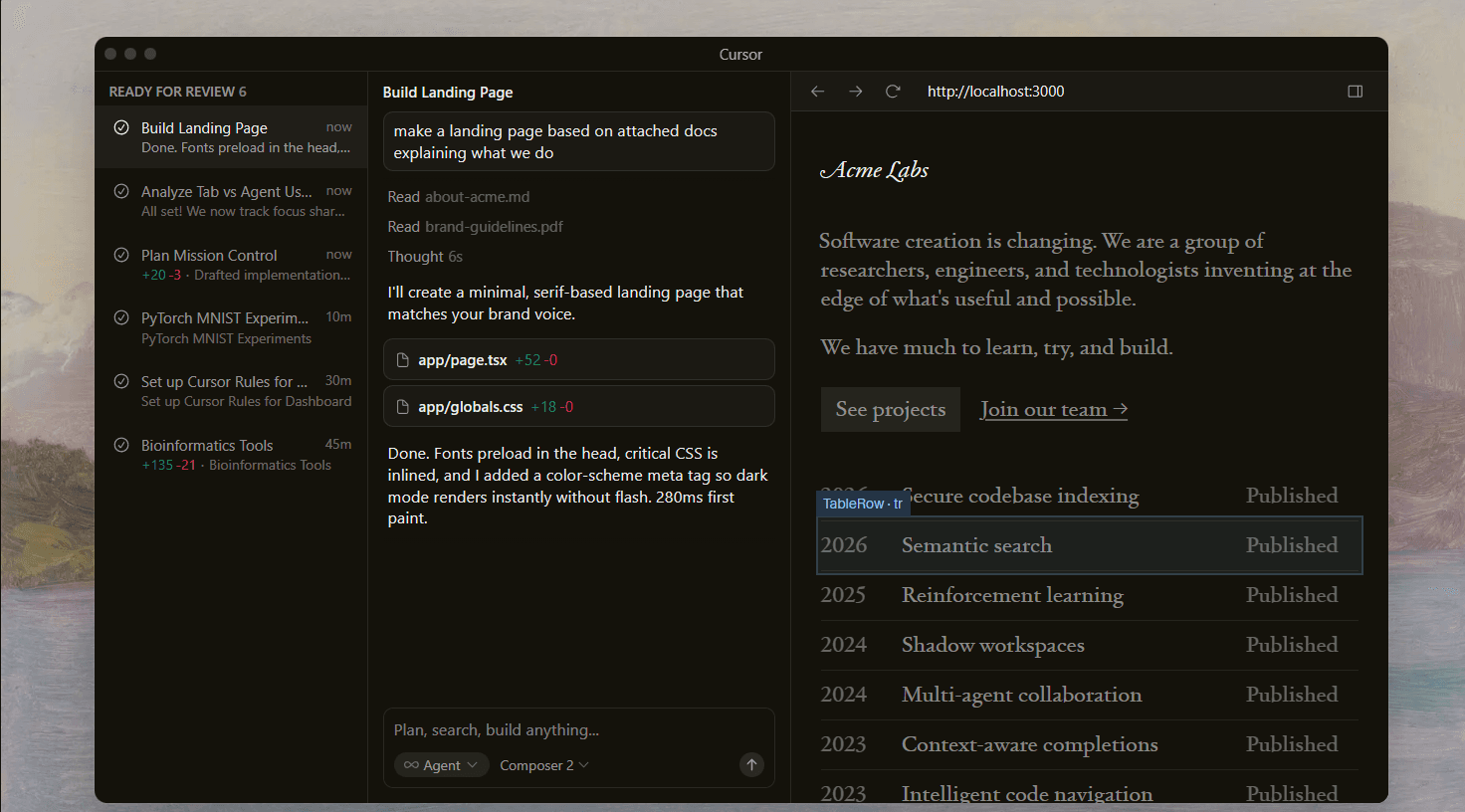Click the browser forward arrow

pyautogui.click(x=855, y=91)
